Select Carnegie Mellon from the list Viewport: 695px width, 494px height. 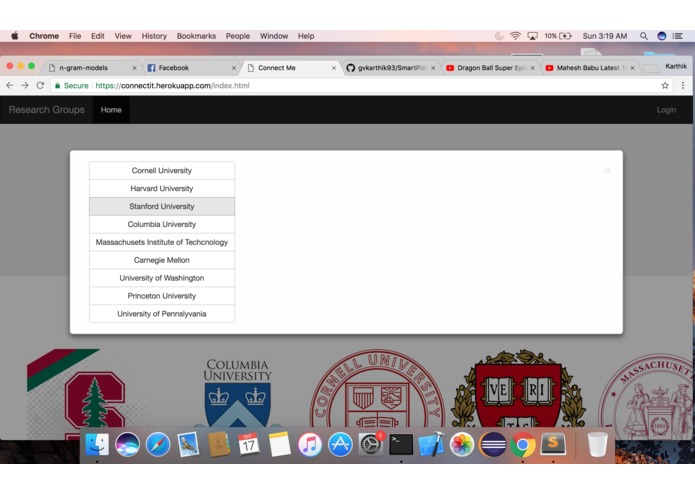point(162,260)
